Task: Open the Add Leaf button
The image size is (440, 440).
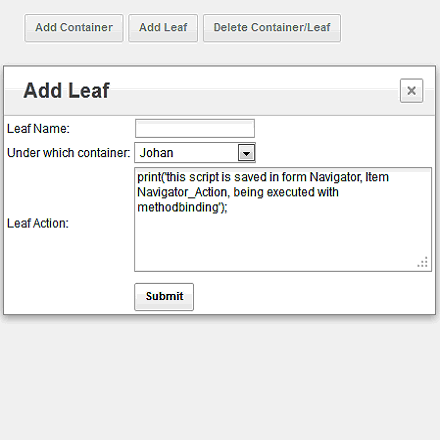Action: coord(163,28)
